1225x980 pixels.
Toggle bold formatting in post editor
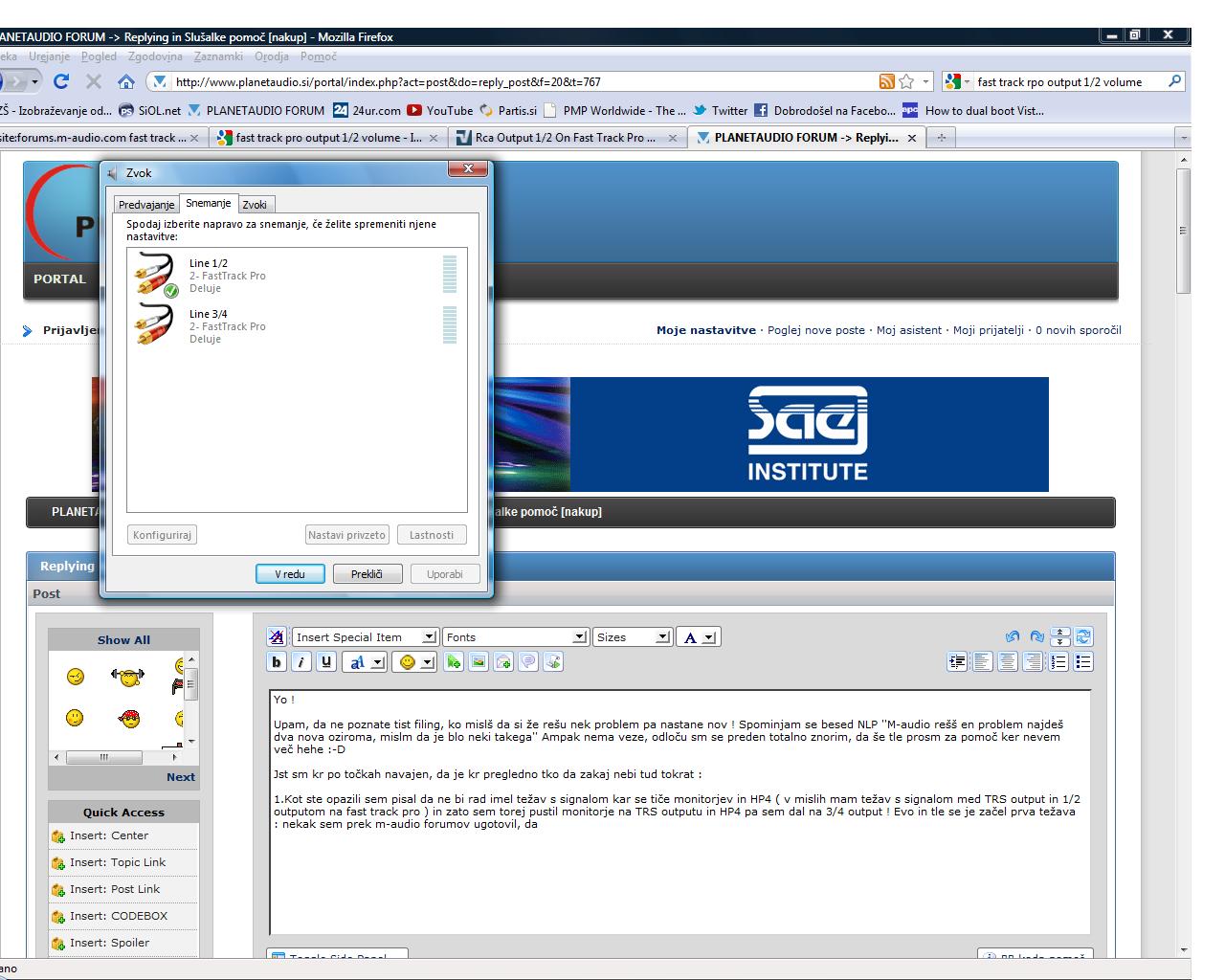[277, 661]
